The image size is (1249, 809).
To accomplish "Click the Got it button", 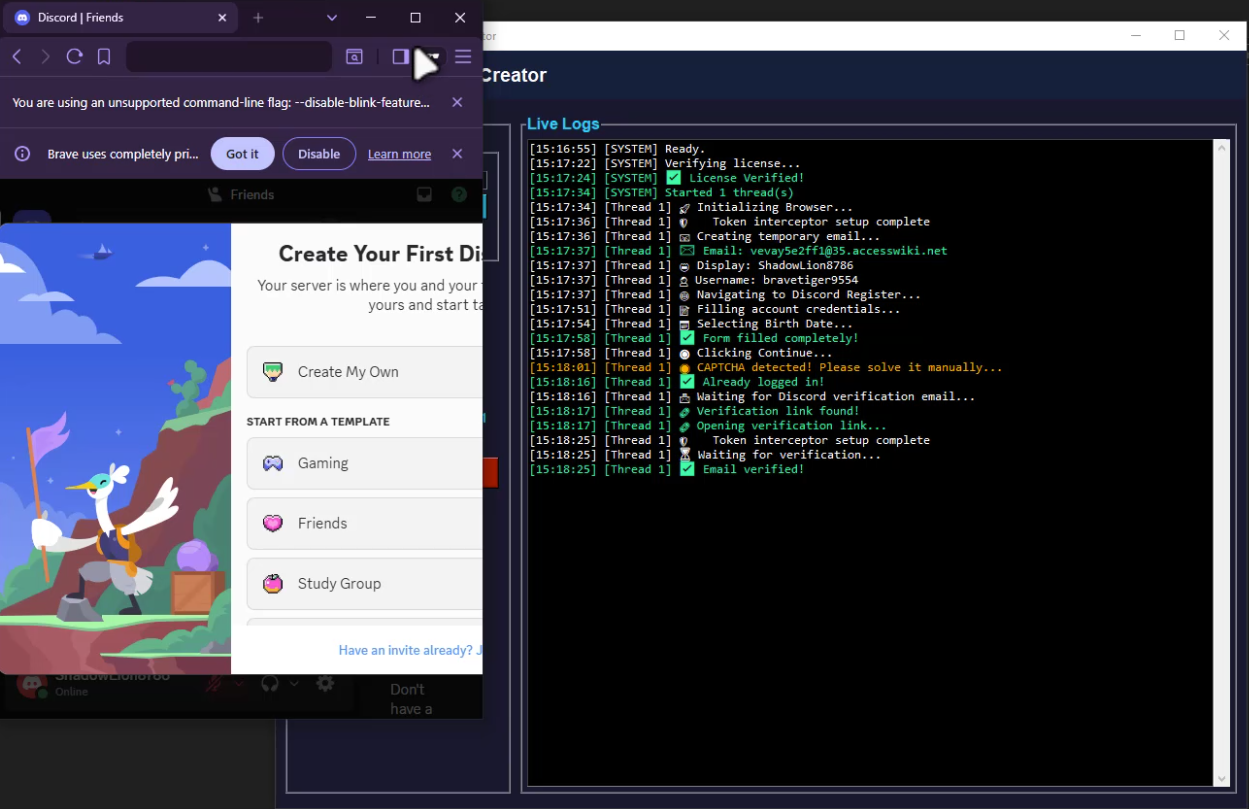I will (242, 154).
